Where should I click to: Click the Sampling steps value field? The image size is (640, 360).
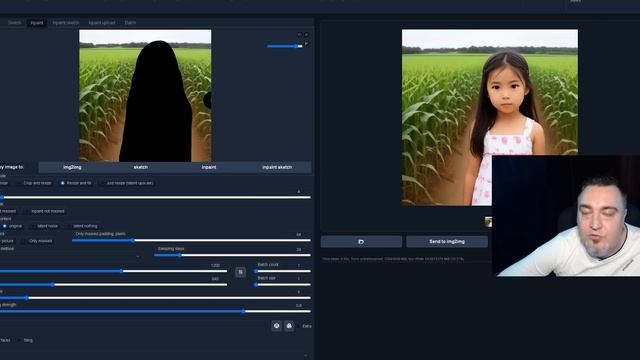point(299,249)
